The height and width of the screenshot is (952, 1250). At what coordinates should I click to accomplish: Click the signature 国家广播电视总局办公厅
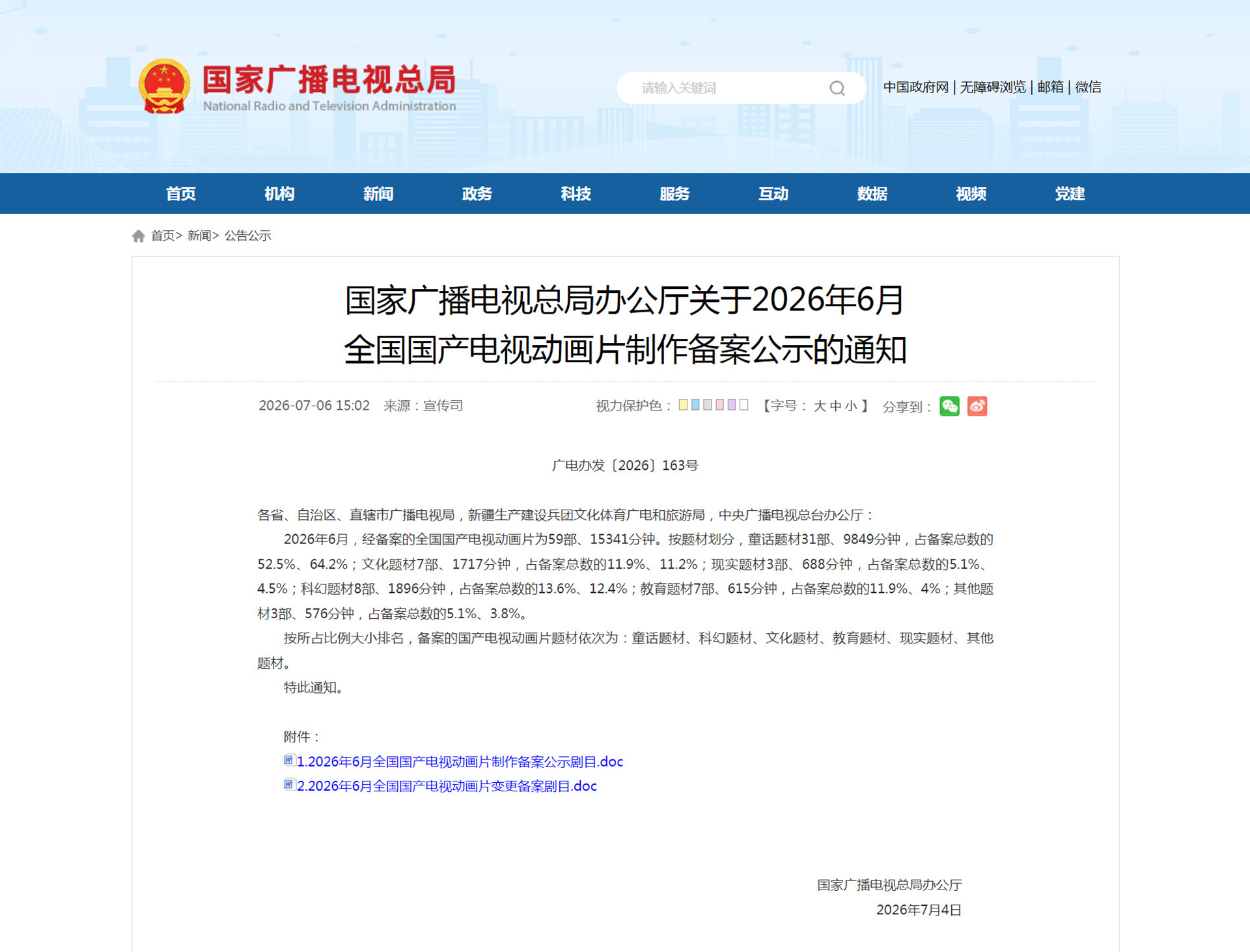click(x=889, y=885)
